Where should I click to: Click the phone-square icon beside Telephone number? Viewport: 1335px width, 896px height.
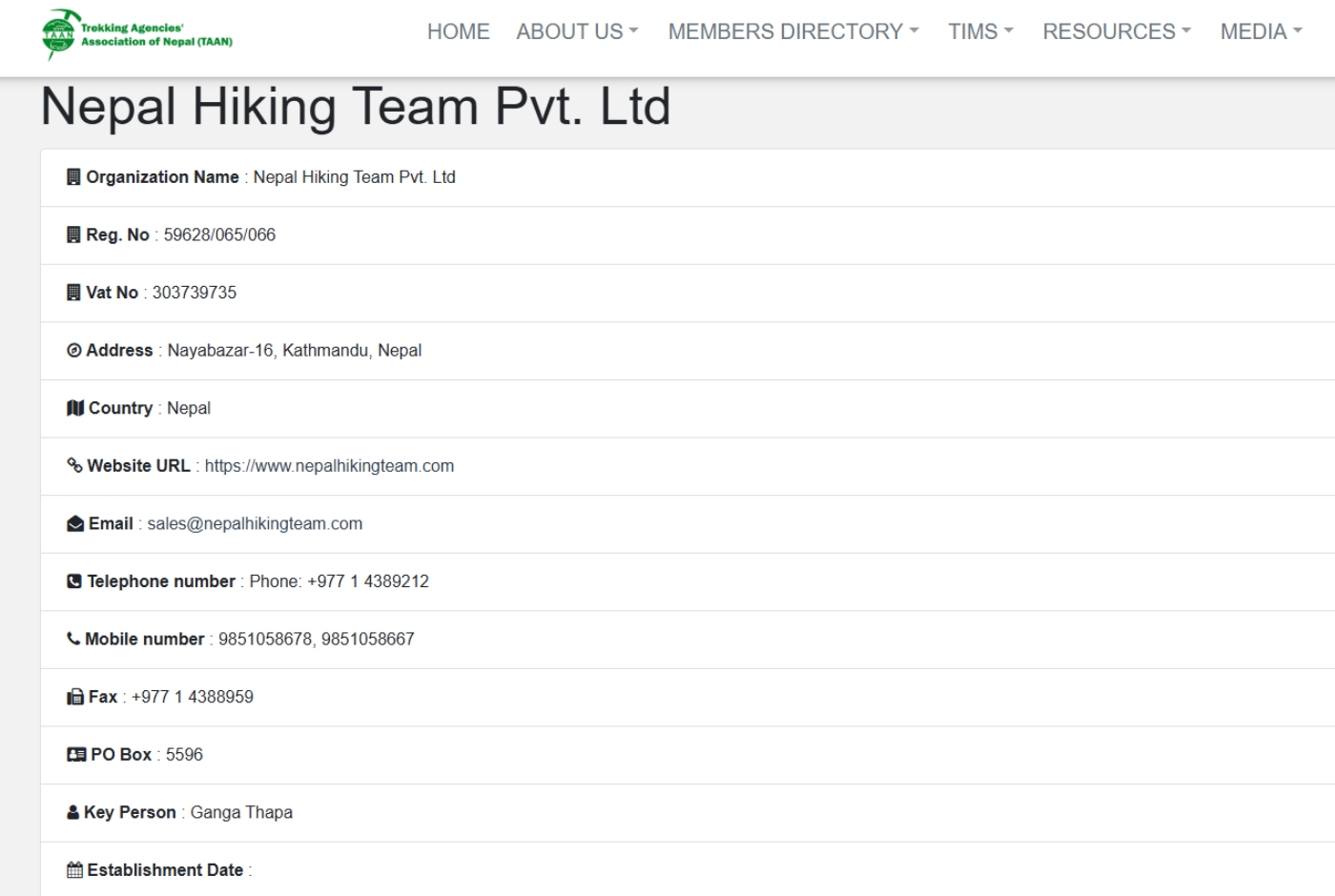click(x=74, y=581)
